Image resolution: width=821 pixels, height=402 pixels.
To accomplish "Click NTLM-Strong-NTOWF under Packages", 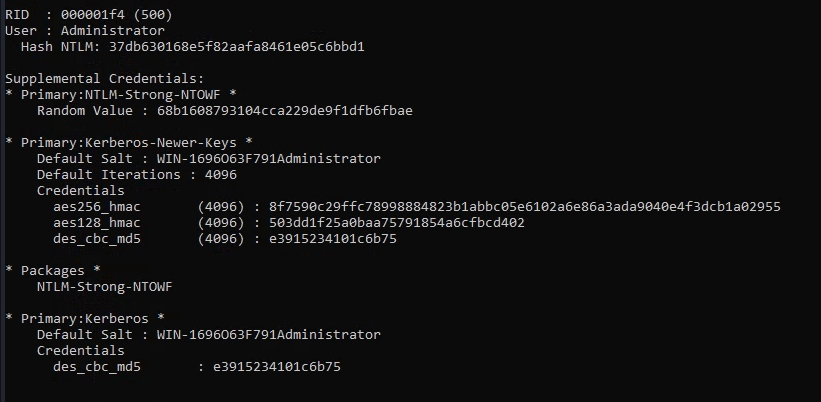I will tap(105, 287).
